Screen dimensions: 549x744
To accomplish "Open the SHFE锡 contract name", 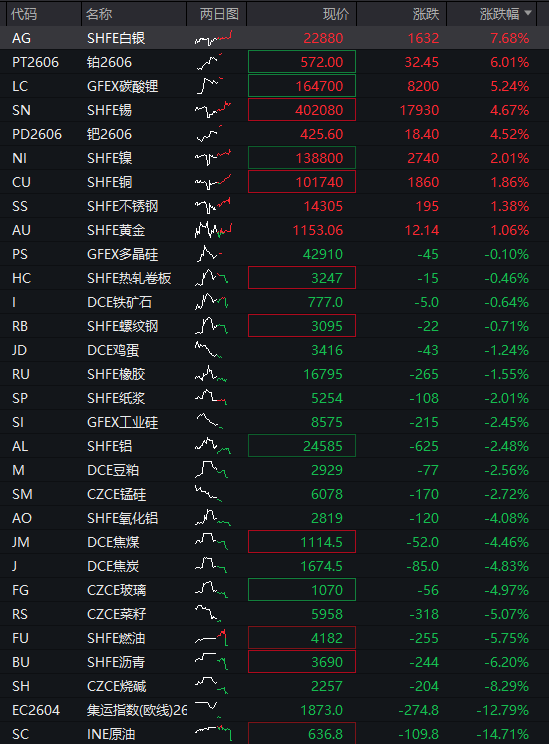I will pos(110,110).
